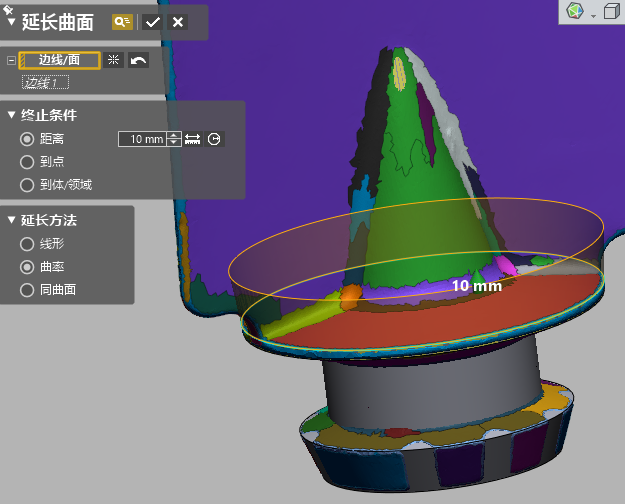Click the asterisk icon next to 边线/面

(x=113, y=60)
